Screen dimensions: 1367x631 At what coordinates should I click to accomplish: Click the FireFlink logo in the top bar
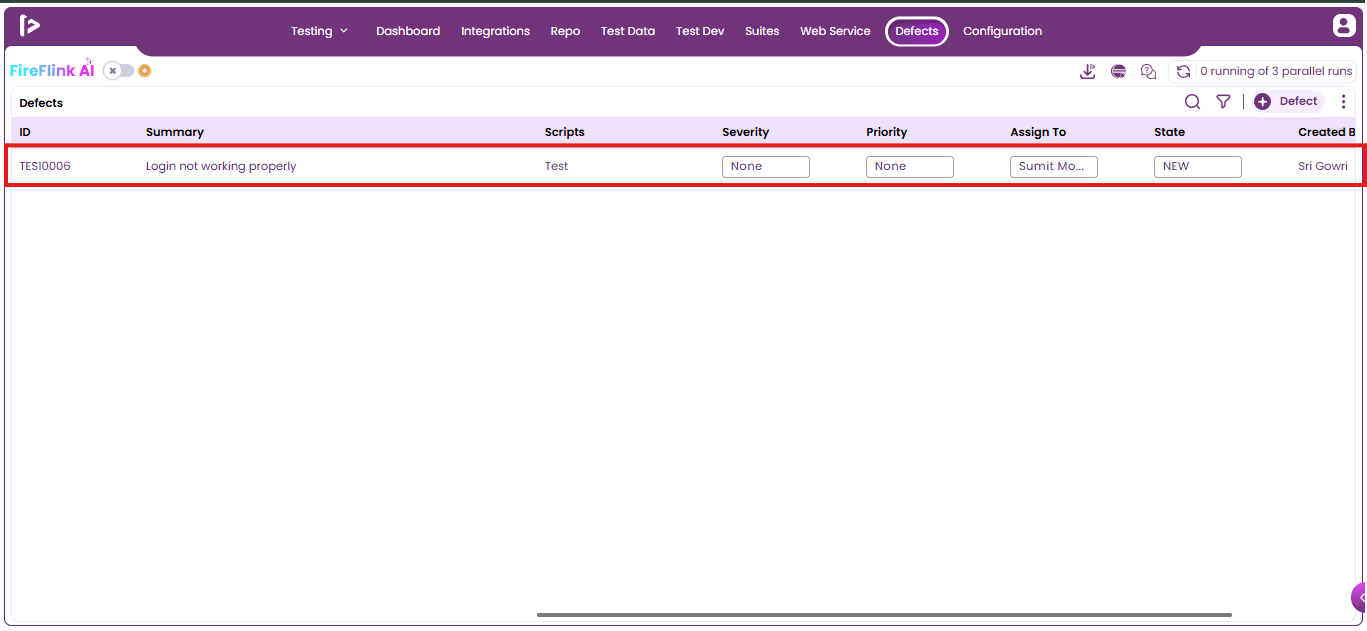(x=30, y=26)
